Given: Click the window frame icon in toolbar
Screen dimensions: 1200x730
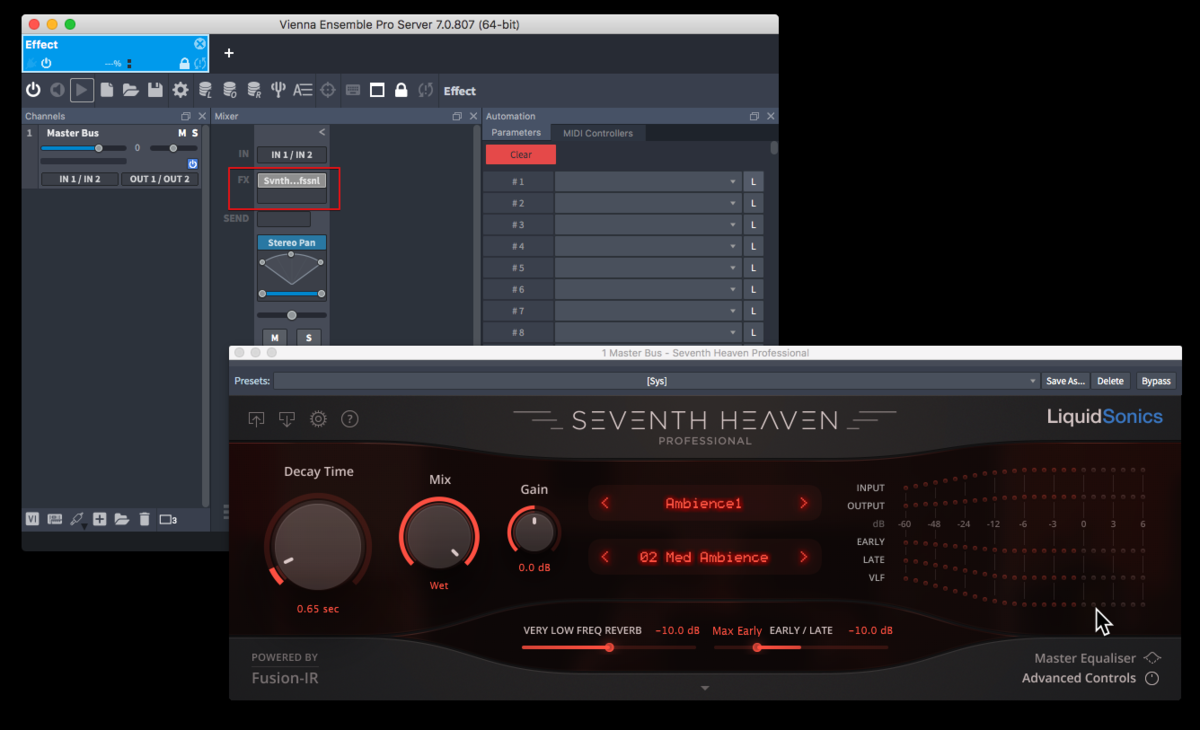Looking at the screenshot, I should 377,90.
